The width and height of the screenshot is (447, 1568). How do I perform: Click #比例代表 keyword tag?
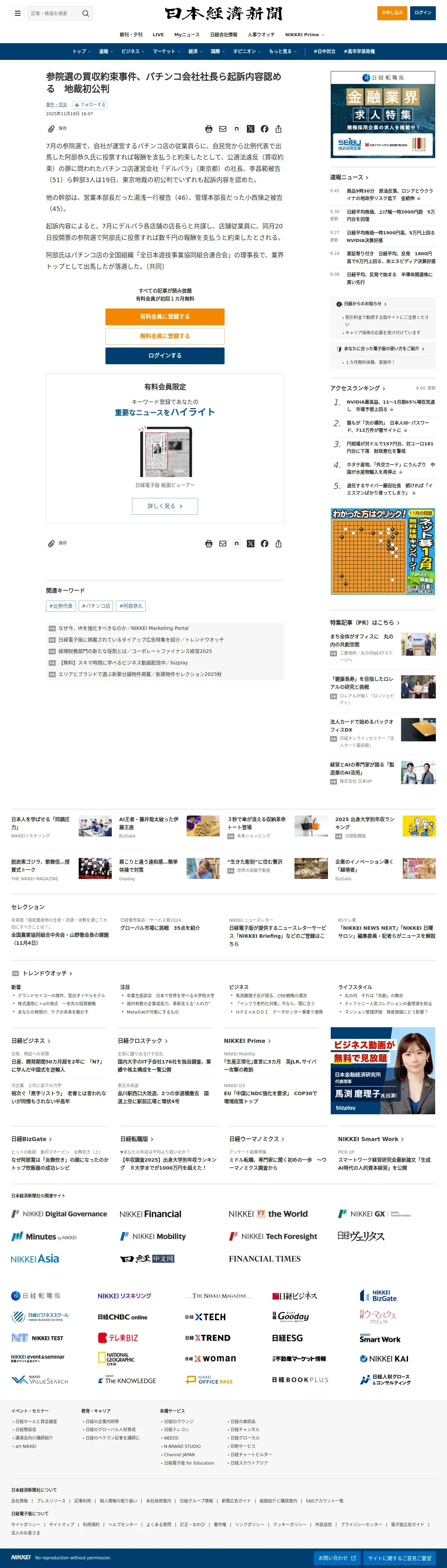pyautogui.click(x=61, y=606)
